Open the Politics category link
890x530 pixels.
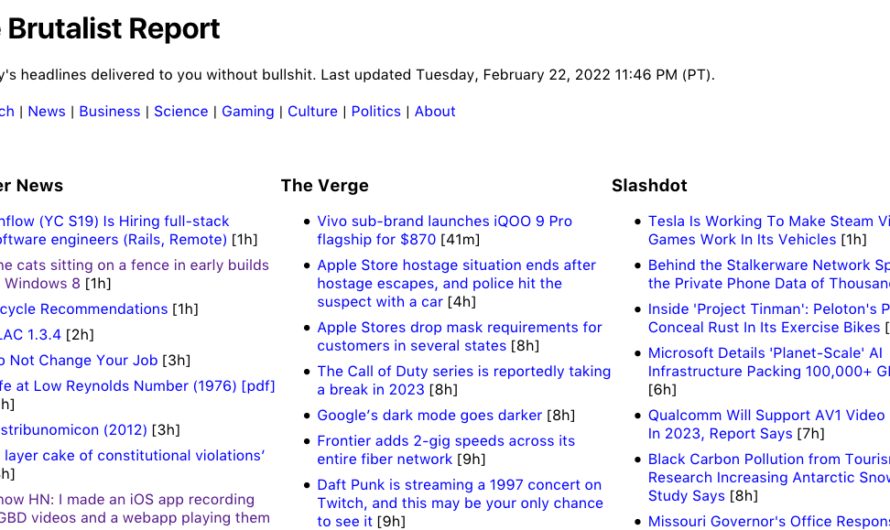coord(376,111)
